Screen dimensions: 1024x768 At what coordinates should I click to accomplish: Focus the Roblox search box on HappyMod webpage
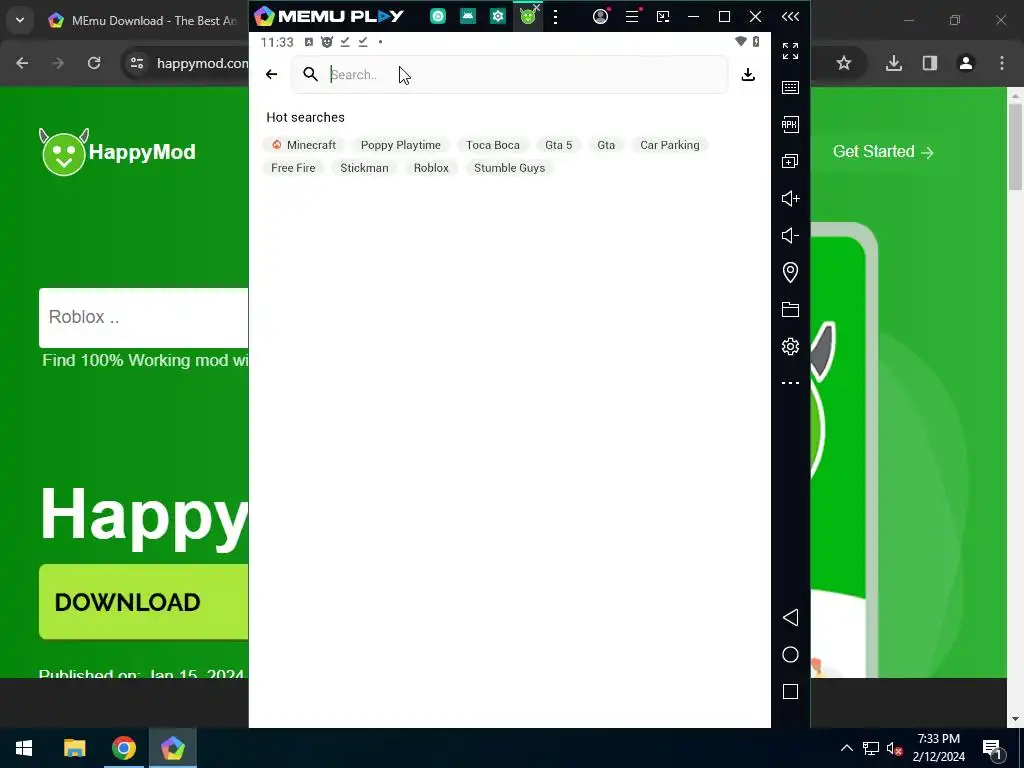pyautogui.click(x=144, y=317)
